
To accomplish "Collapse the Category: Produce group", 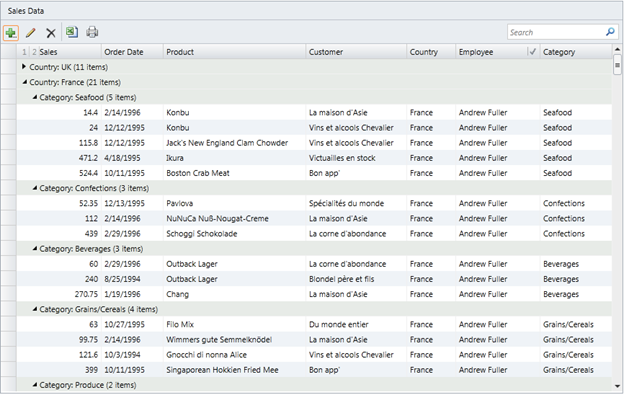I will point(35,385).
